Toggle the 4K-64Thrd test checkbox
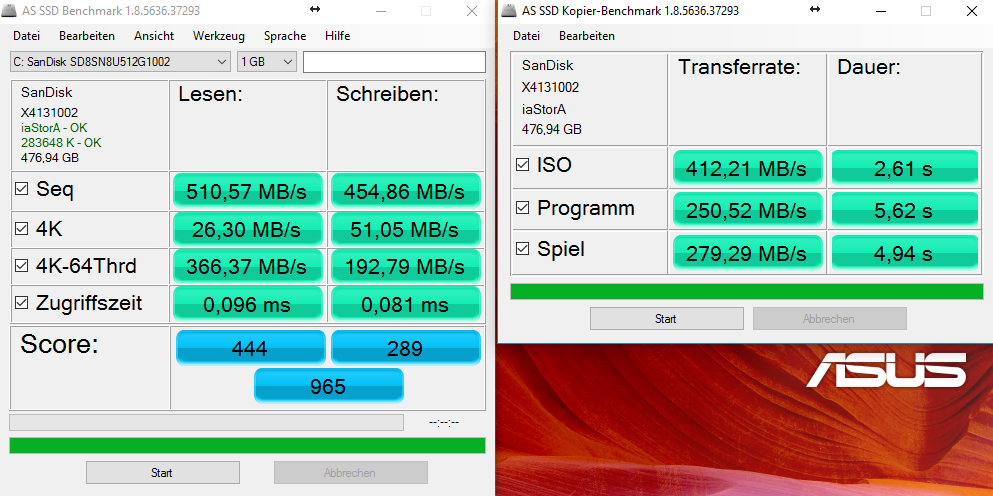Screen dimensions: 993x496 tap(21, 266)
